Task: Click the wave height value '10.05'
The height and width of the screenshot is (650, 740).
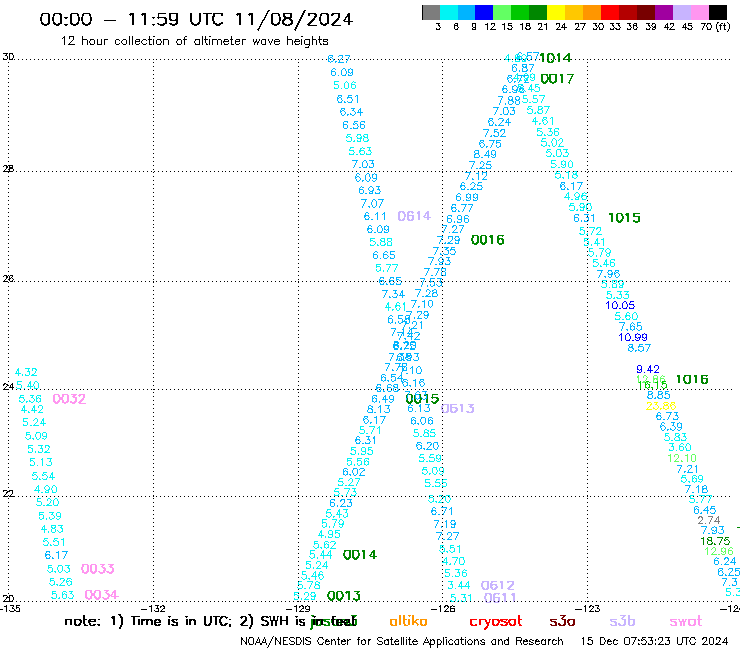Action: 620,305
